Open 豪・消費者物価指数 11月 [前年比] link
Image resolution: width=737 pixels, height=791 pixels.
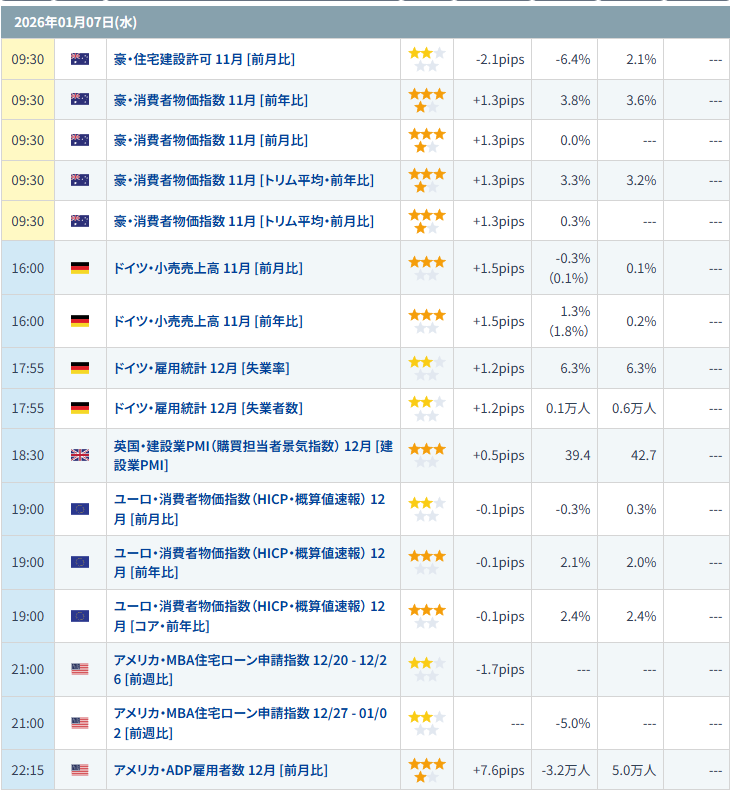(x=211, y=100)
